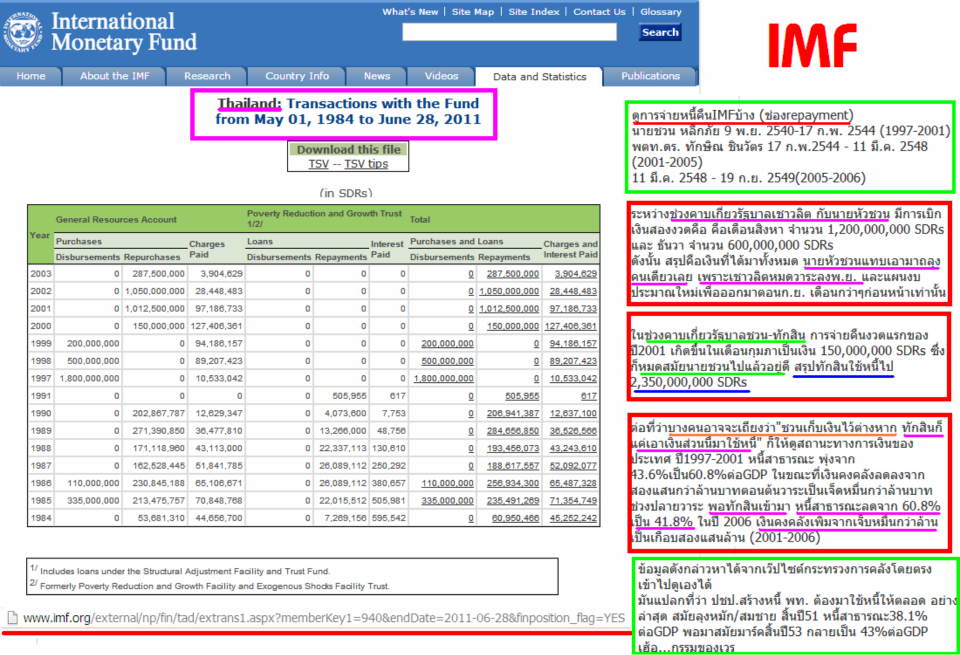Open the 256,934,300 repayments link for 1986
The image size is (960, 655).
tap(512, 484)
